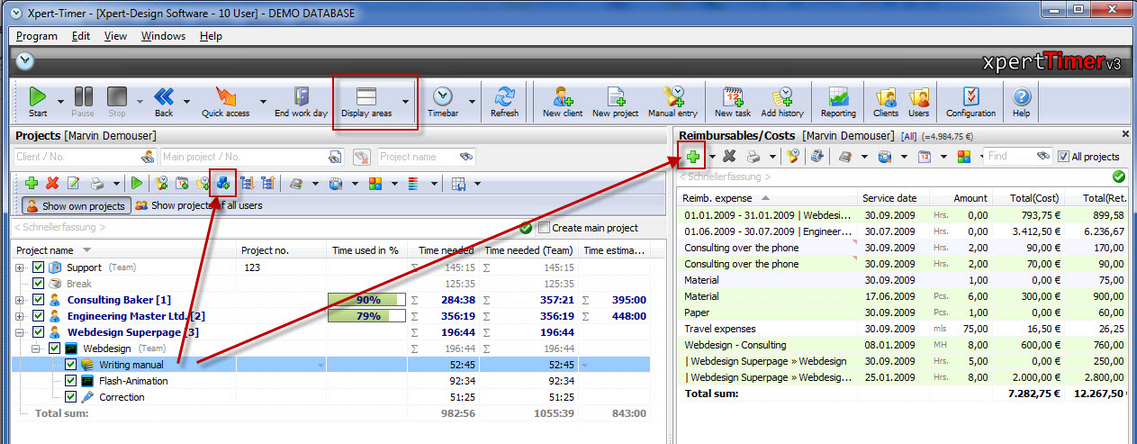Viewport: 1137px width, 444px height.
Task: Expand Engineering Master Ltd. node
Action: click(x=20, y=316)
